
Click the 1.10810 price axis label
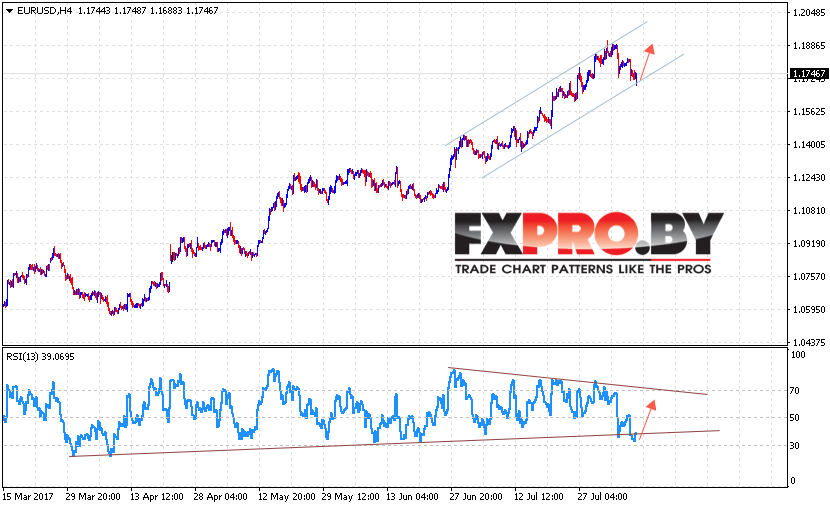click(809, 211)
